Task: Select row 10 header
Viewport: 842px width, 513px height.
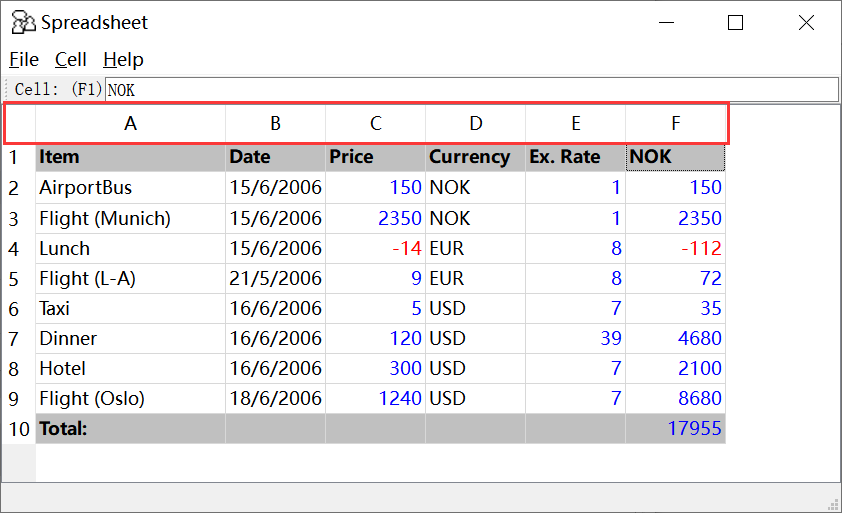Action: tap(18, 429)
